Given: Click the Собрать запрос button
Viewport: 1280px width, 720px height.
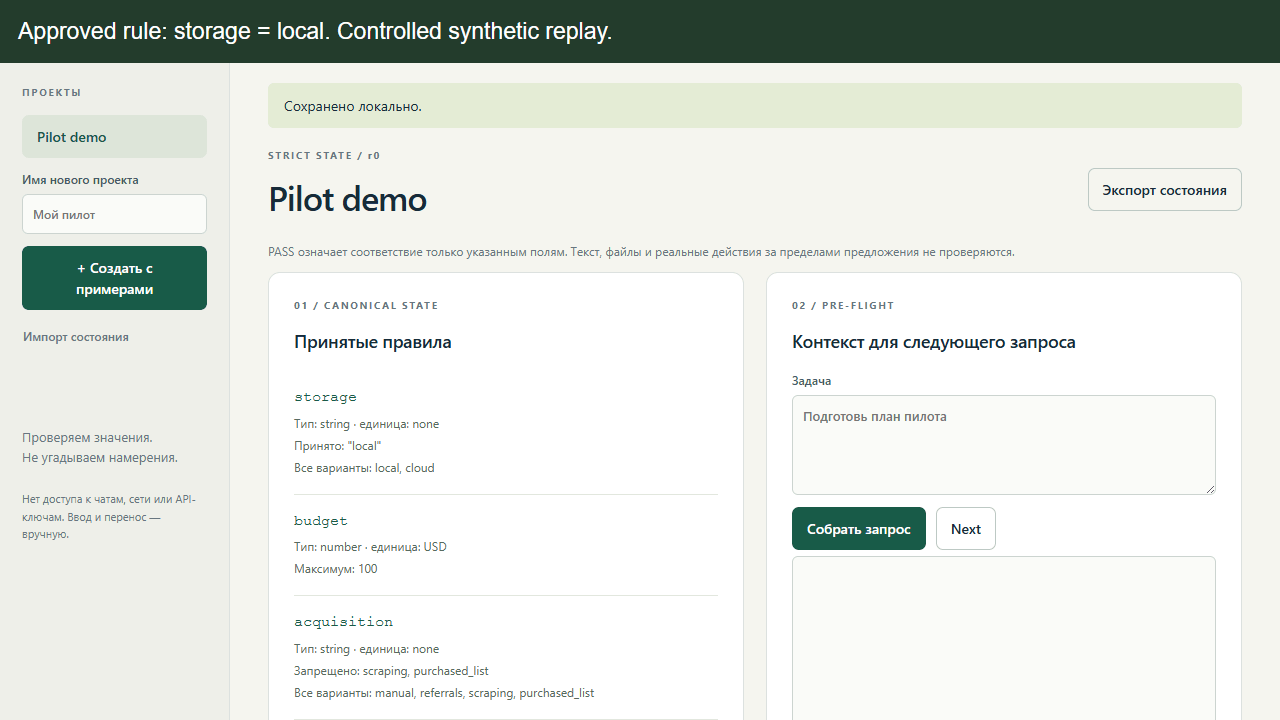Looking at the screenshot, I should [858, 529].
